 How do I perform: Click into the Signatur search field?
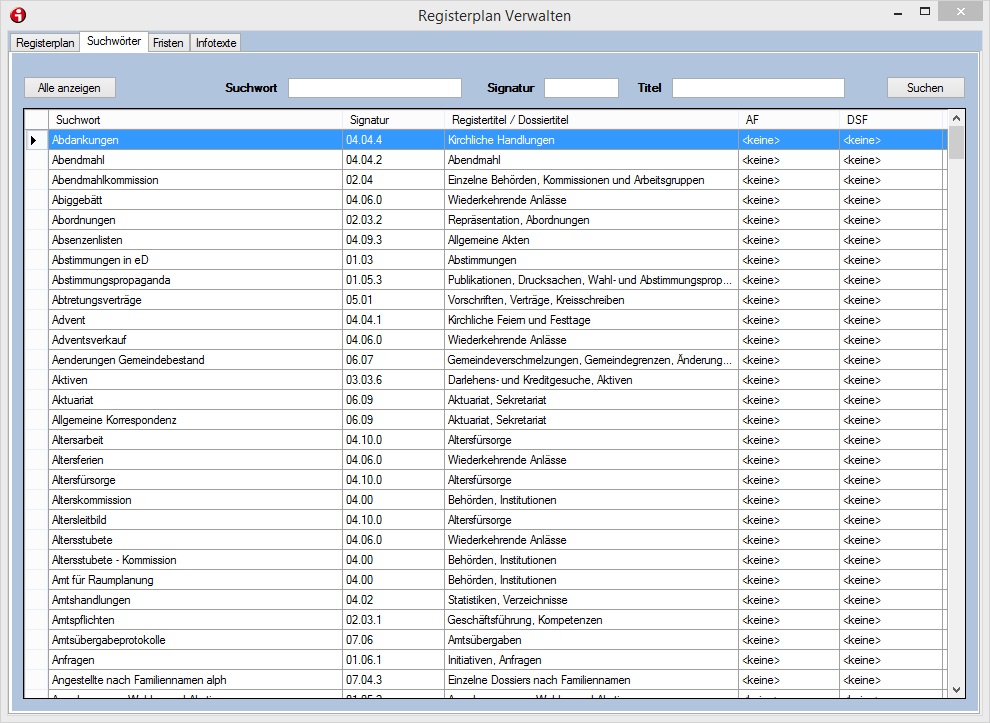[x=581, y=88]
